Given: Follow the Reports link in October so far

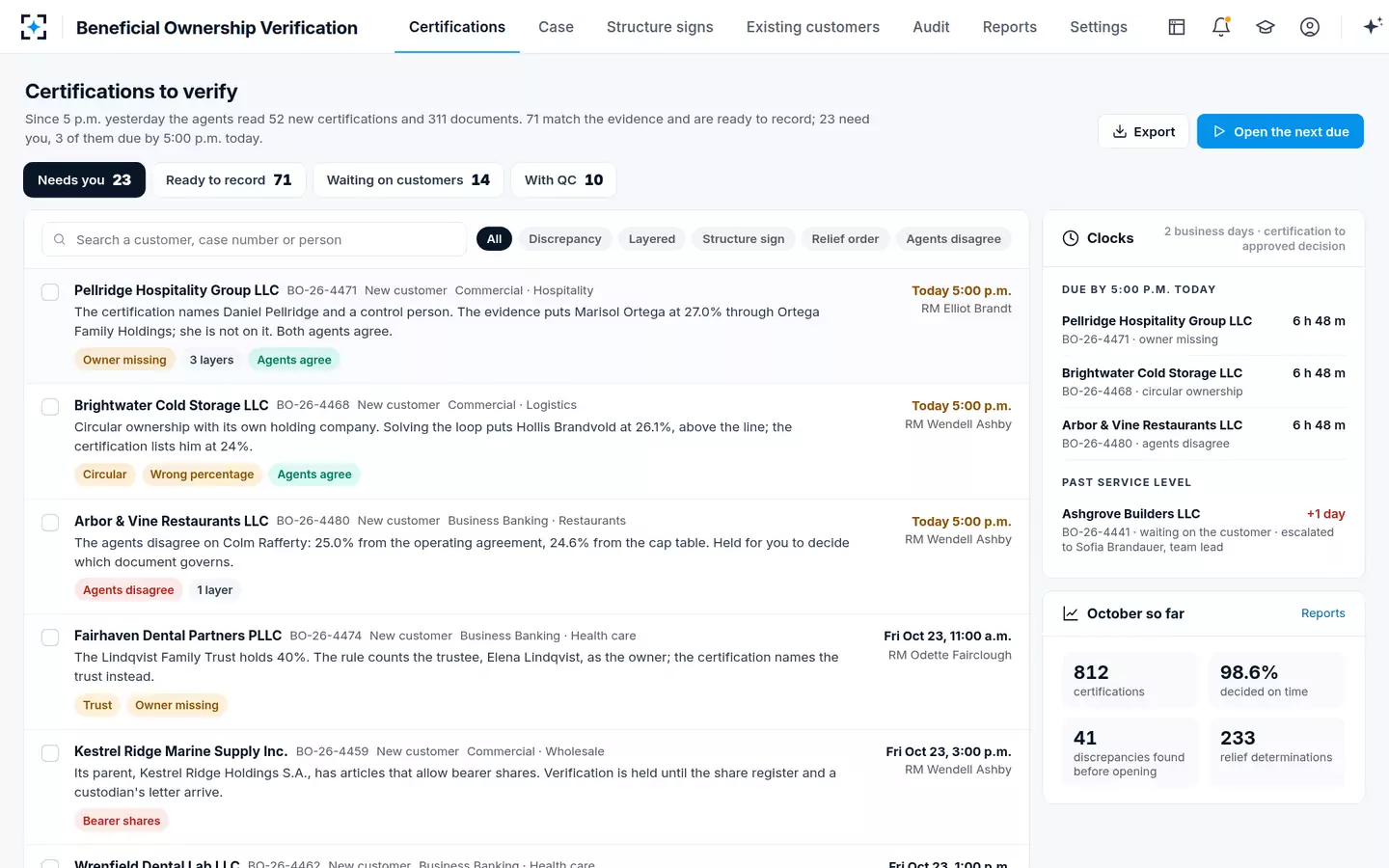Looking at the screenshot, I should pyautogui.click(x=1322, y=613).
